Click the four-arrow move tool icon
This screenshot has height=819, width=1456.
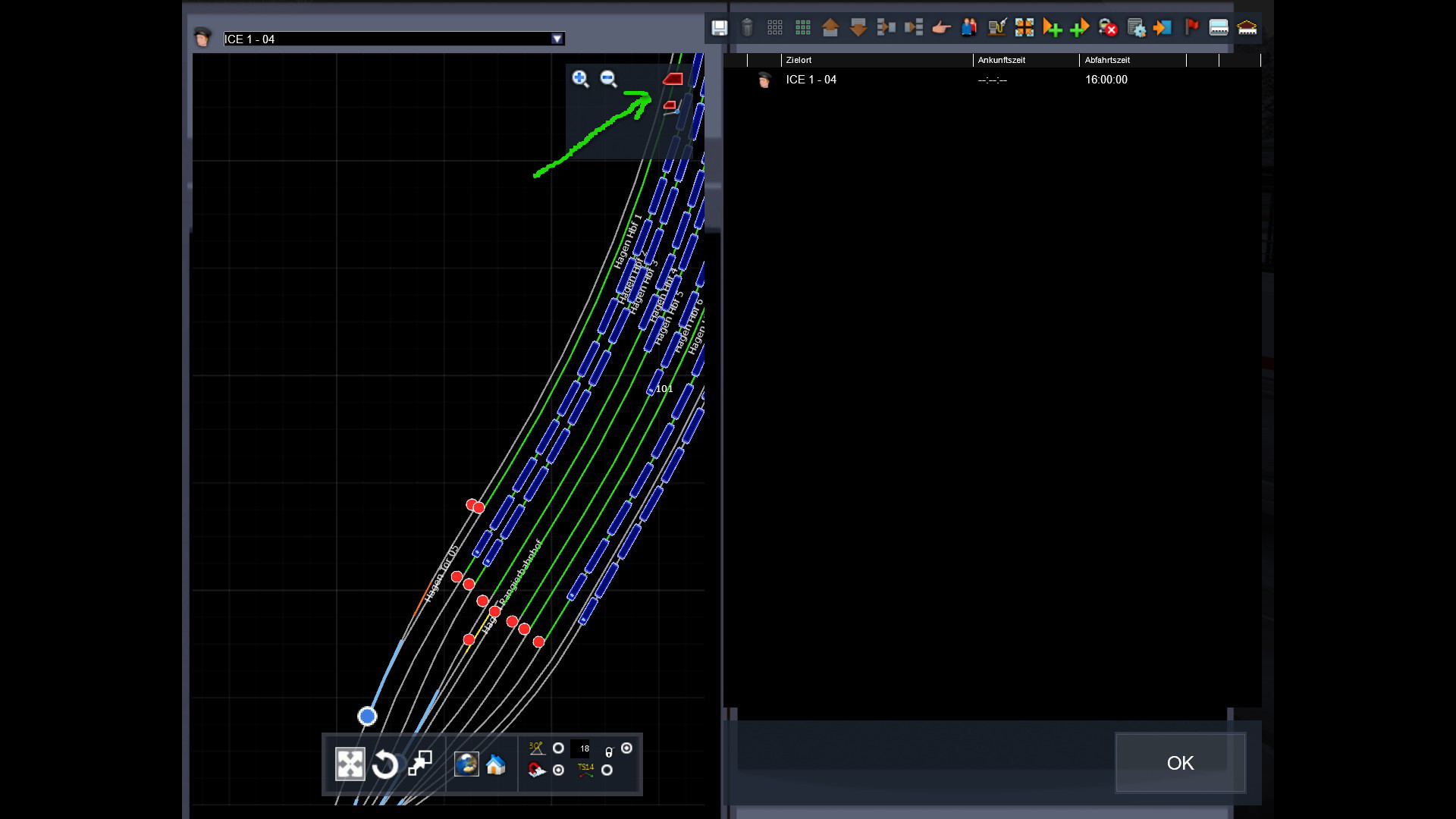(350, 764)
